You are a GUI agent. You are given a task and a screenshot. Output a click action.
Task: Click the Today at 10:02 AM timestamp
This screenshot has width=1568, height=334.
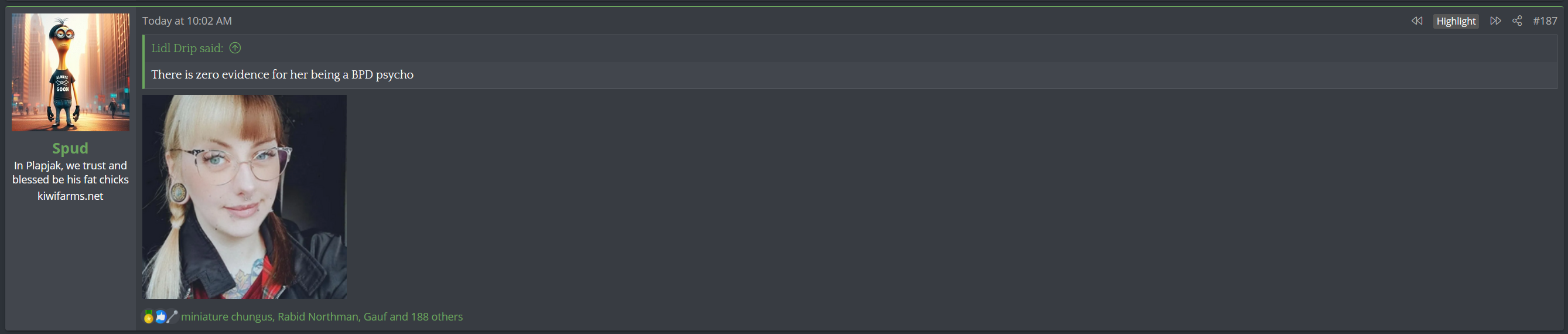(187, 21)
